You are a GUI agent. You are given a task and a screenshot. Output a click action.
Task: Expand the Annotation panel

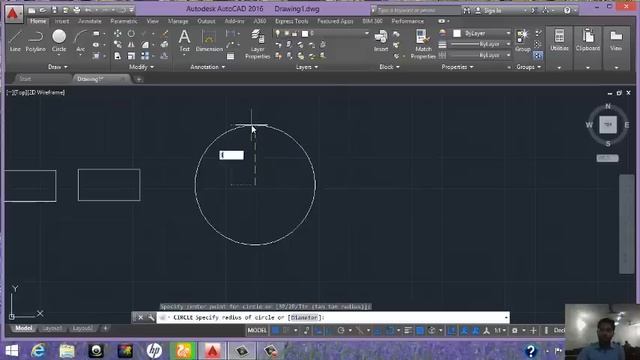click(x=207, y=67)
